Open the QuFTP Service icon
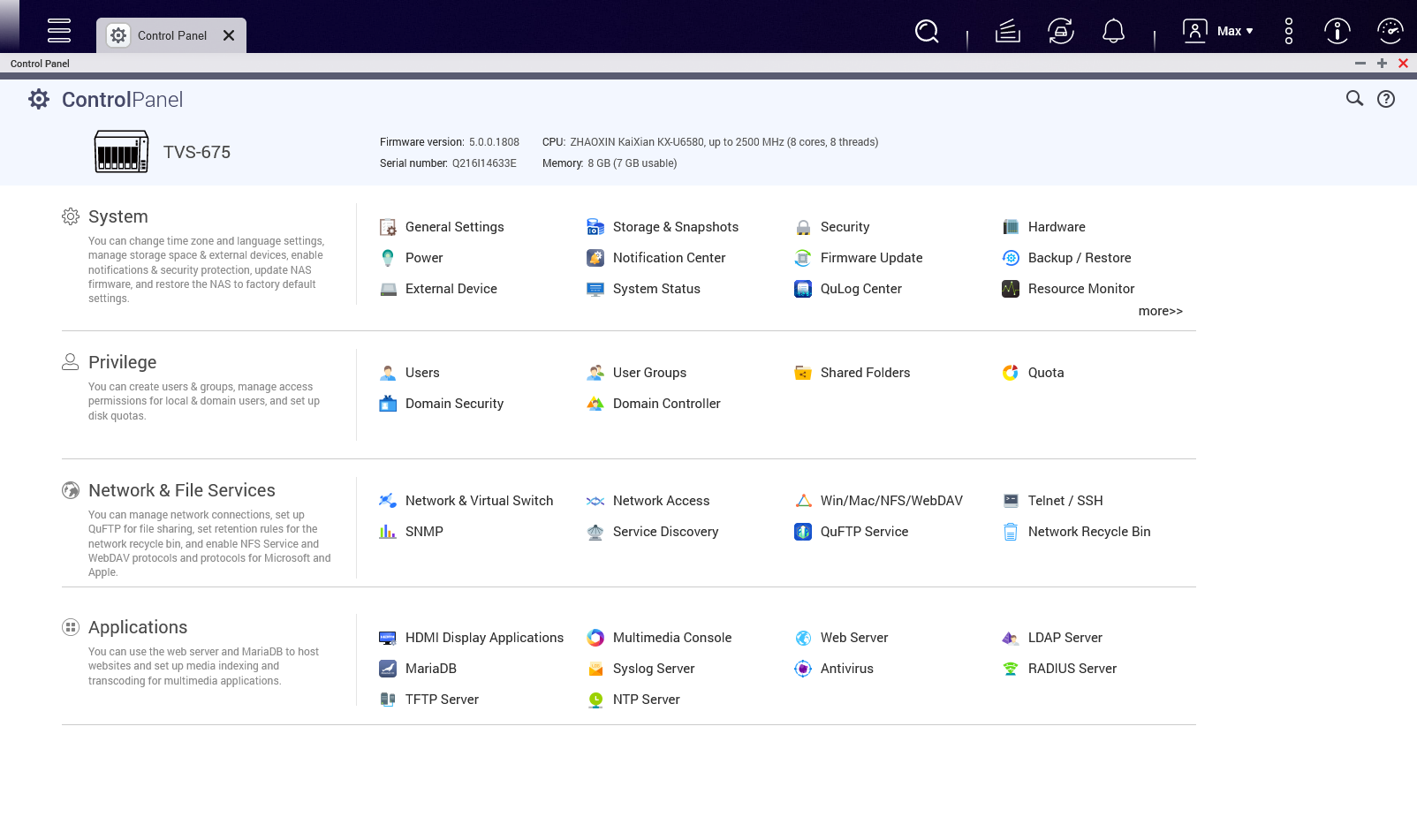 point(803,532)
